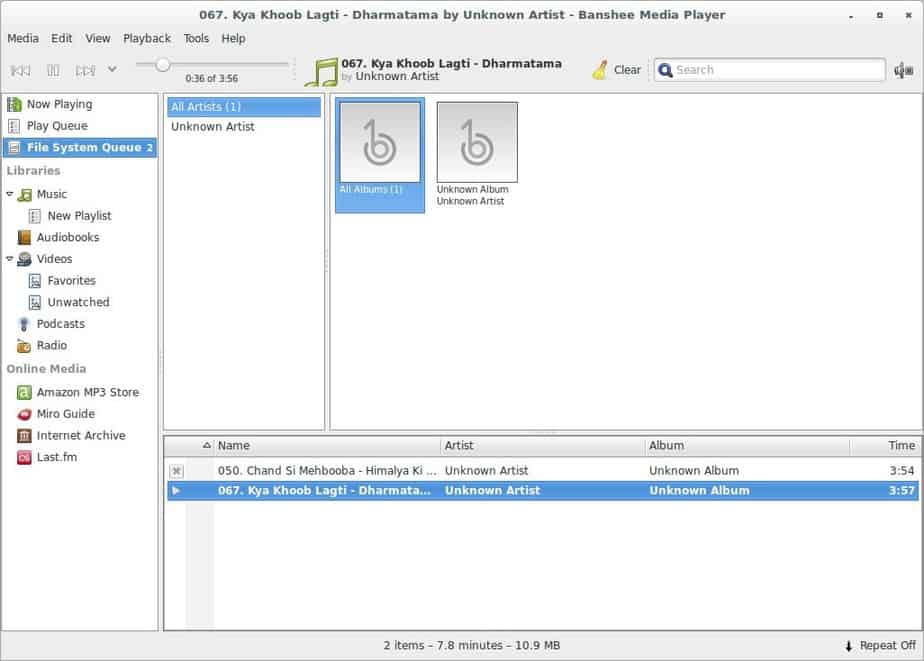Click the playback seek slider knob
924x661 pixels.
tap(163, 64)
